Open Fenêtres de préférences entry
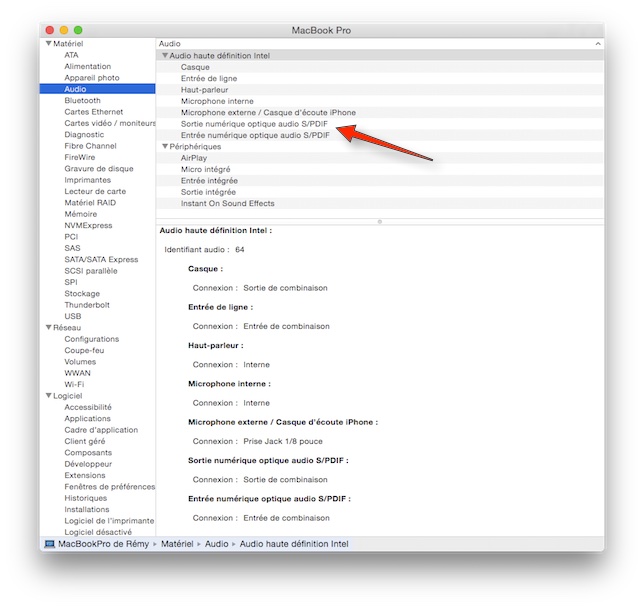This screenshot has height=609, width=644. 110,487
